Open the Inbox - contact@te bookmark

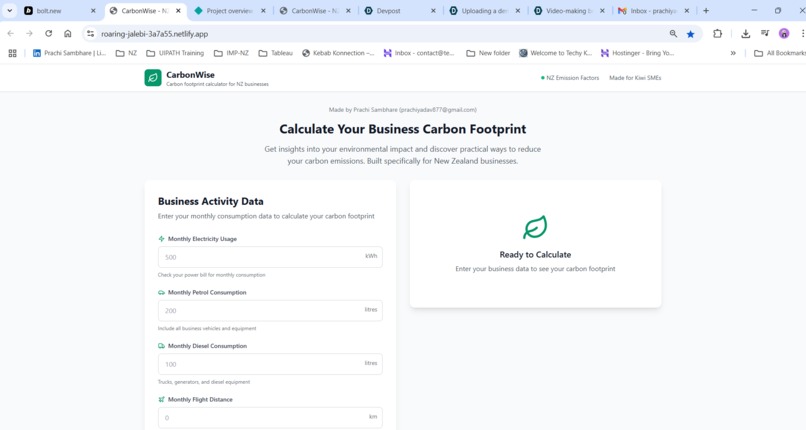coord(419,53)
